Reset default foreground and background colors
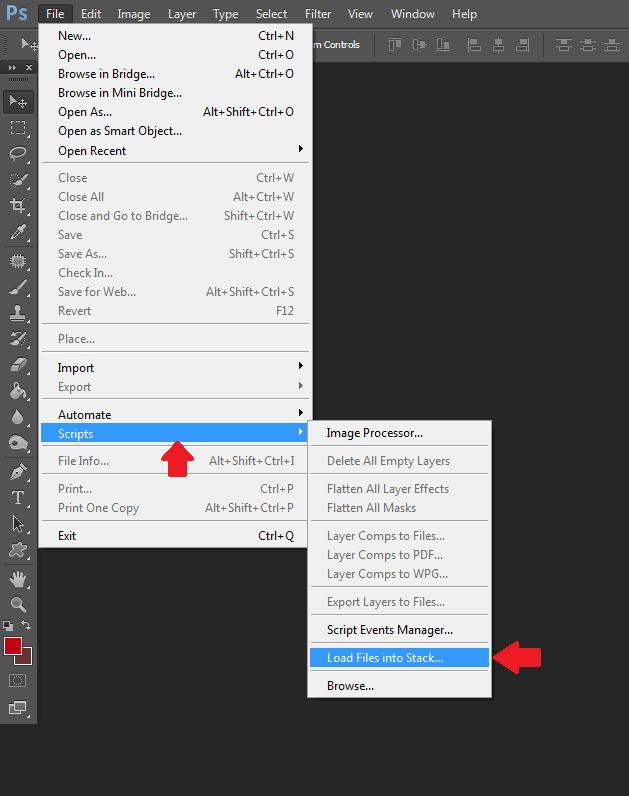The width and height of the screenshot is (629, 796). click(8, 625)
